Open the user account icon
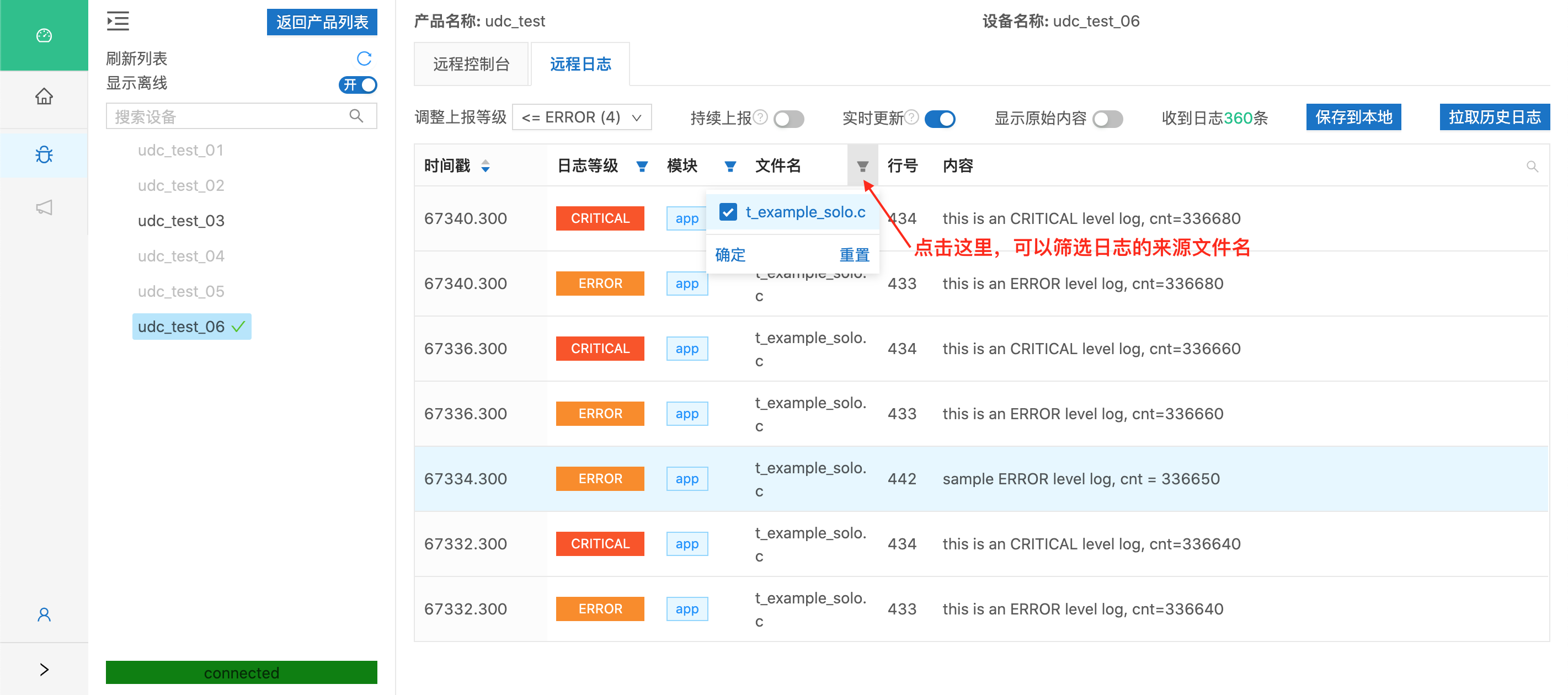 44,614
